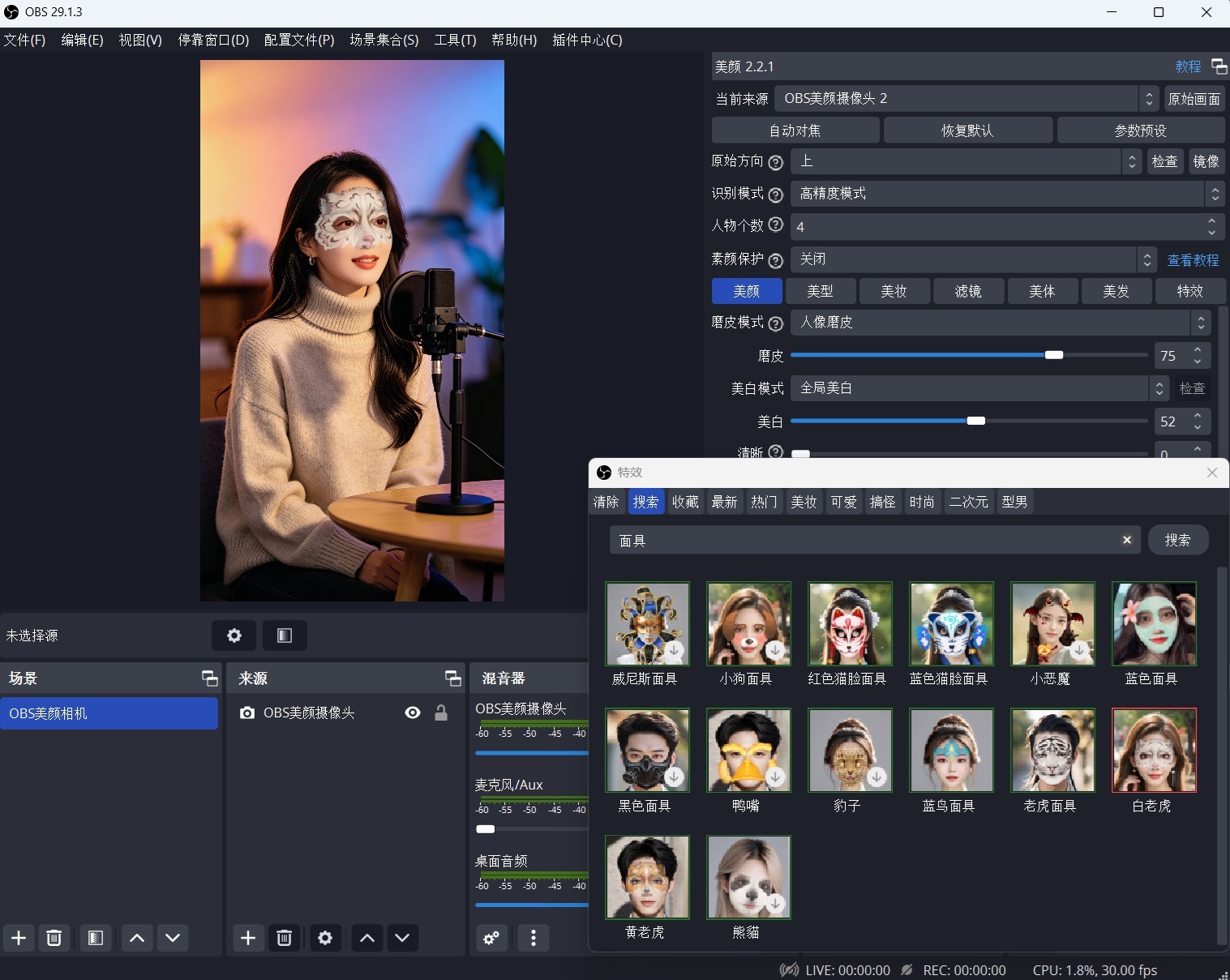Toggle 镜像 mirror button
The width and height of the screenshot is (1230, 980).
[1206, 161]
